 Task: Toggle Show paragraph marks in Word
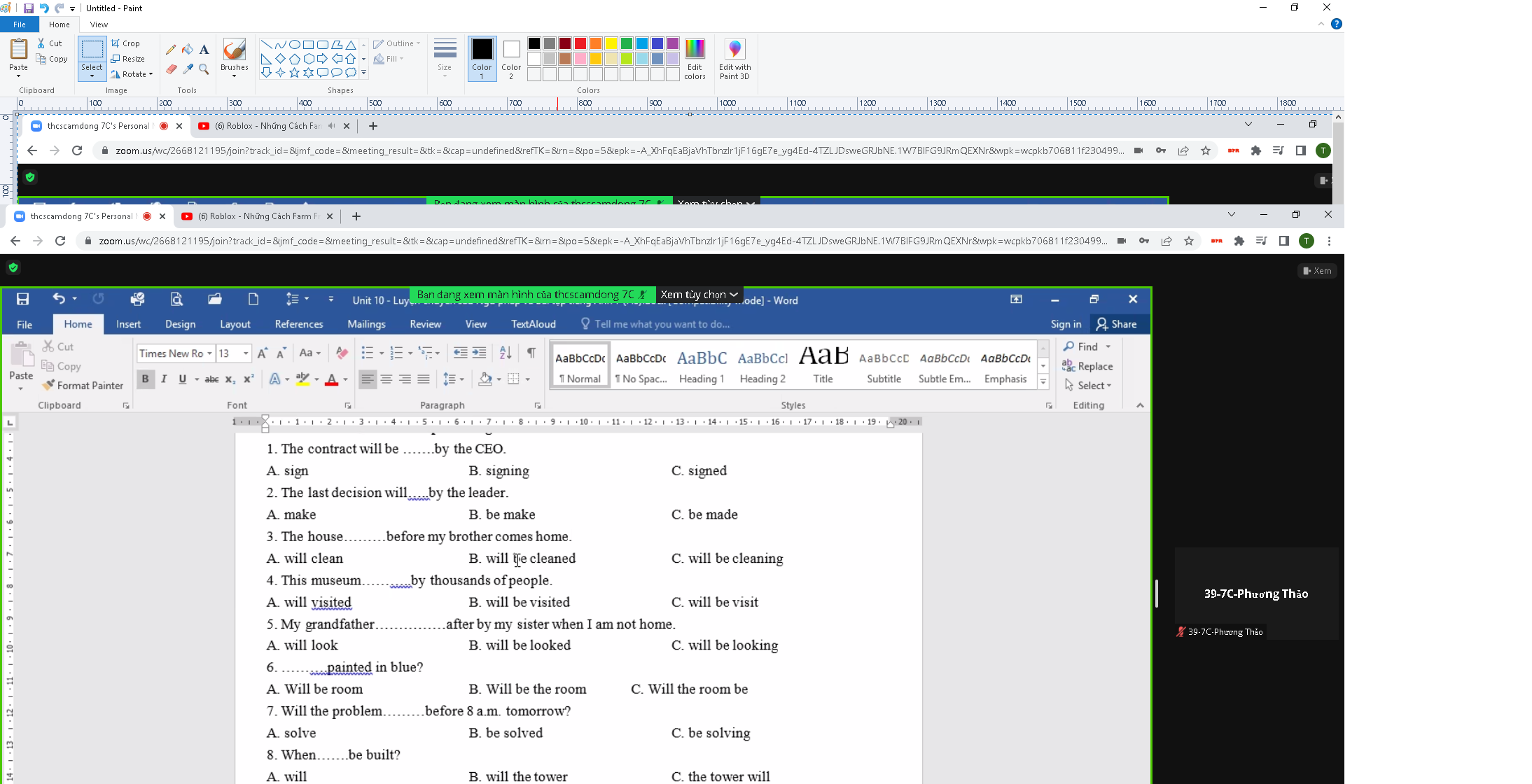pos(531,353)
